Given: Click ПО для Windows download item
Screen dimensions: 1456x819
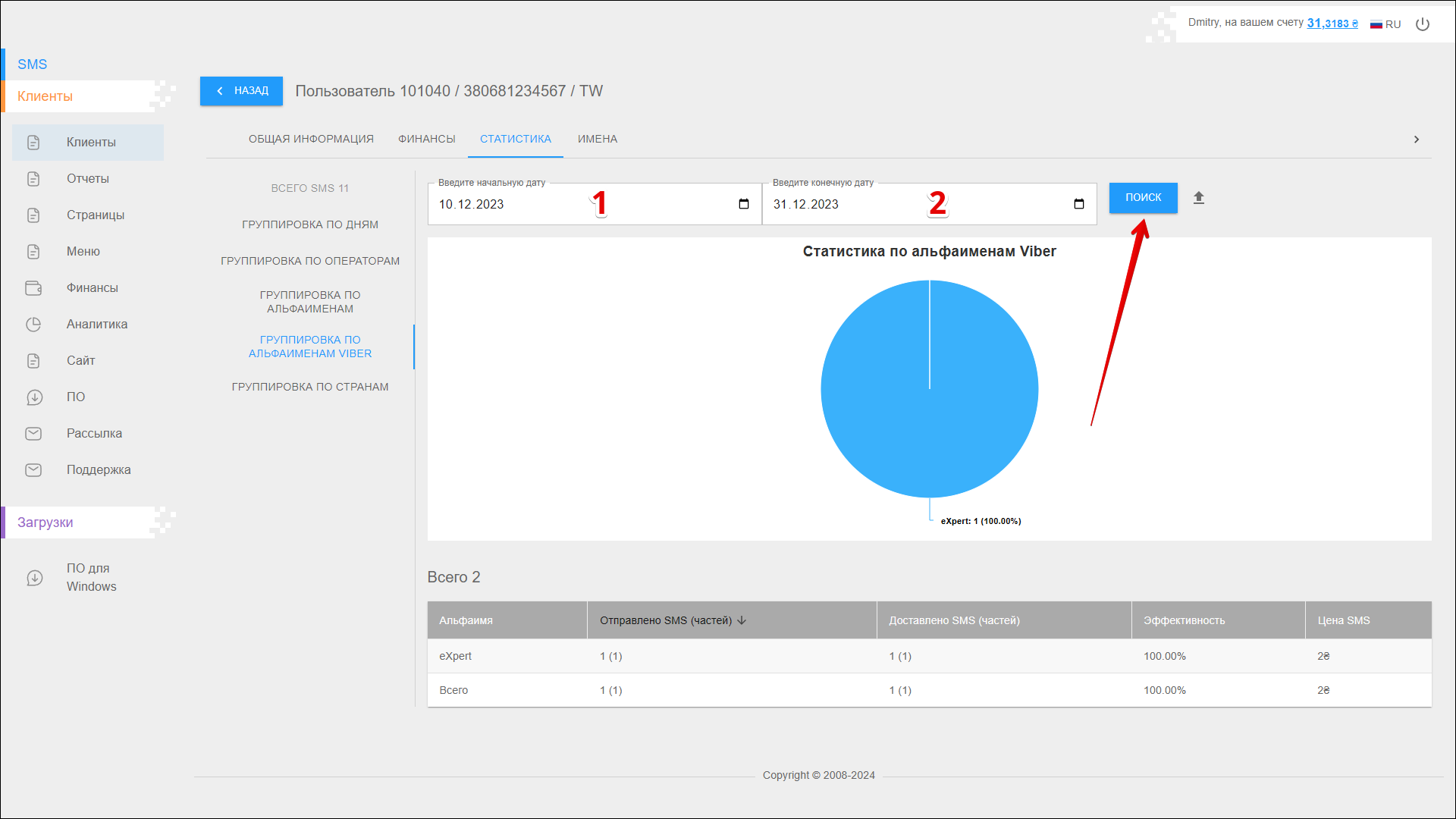Looking at the screenshot, I should tap(91, 577).
